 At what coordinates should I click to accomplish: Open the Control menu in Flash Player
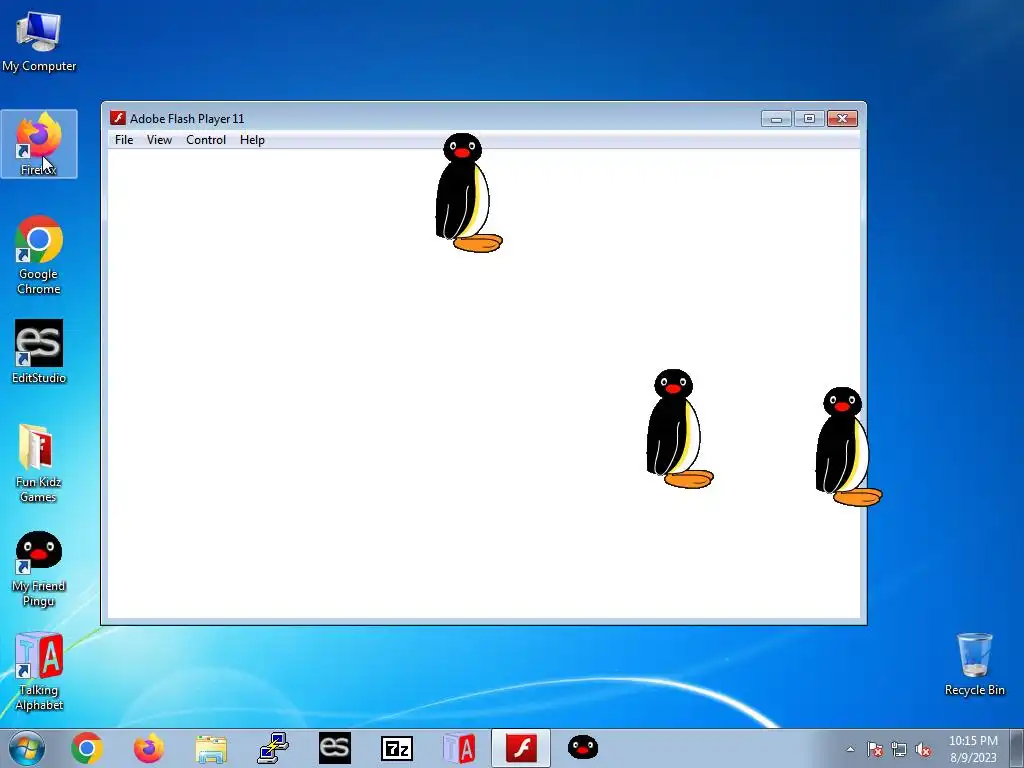(206, 140)
